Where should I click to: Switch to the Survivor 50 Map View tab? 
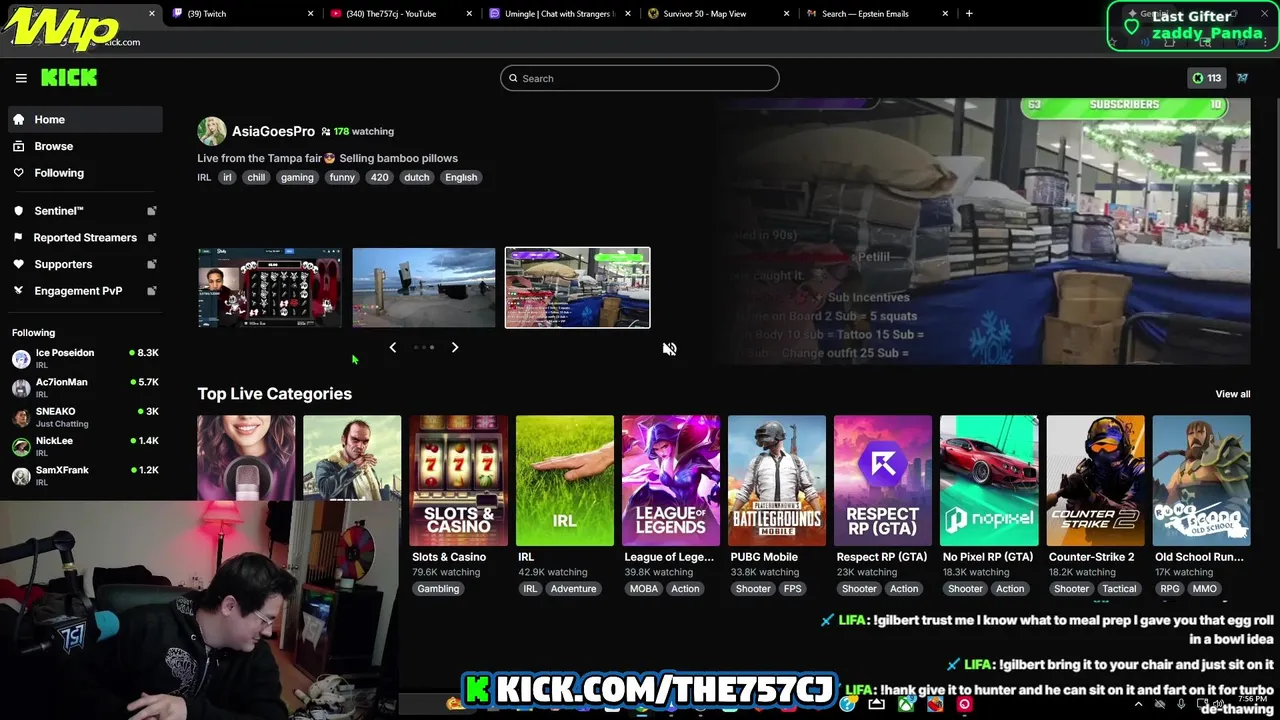[x=718, y=14]
